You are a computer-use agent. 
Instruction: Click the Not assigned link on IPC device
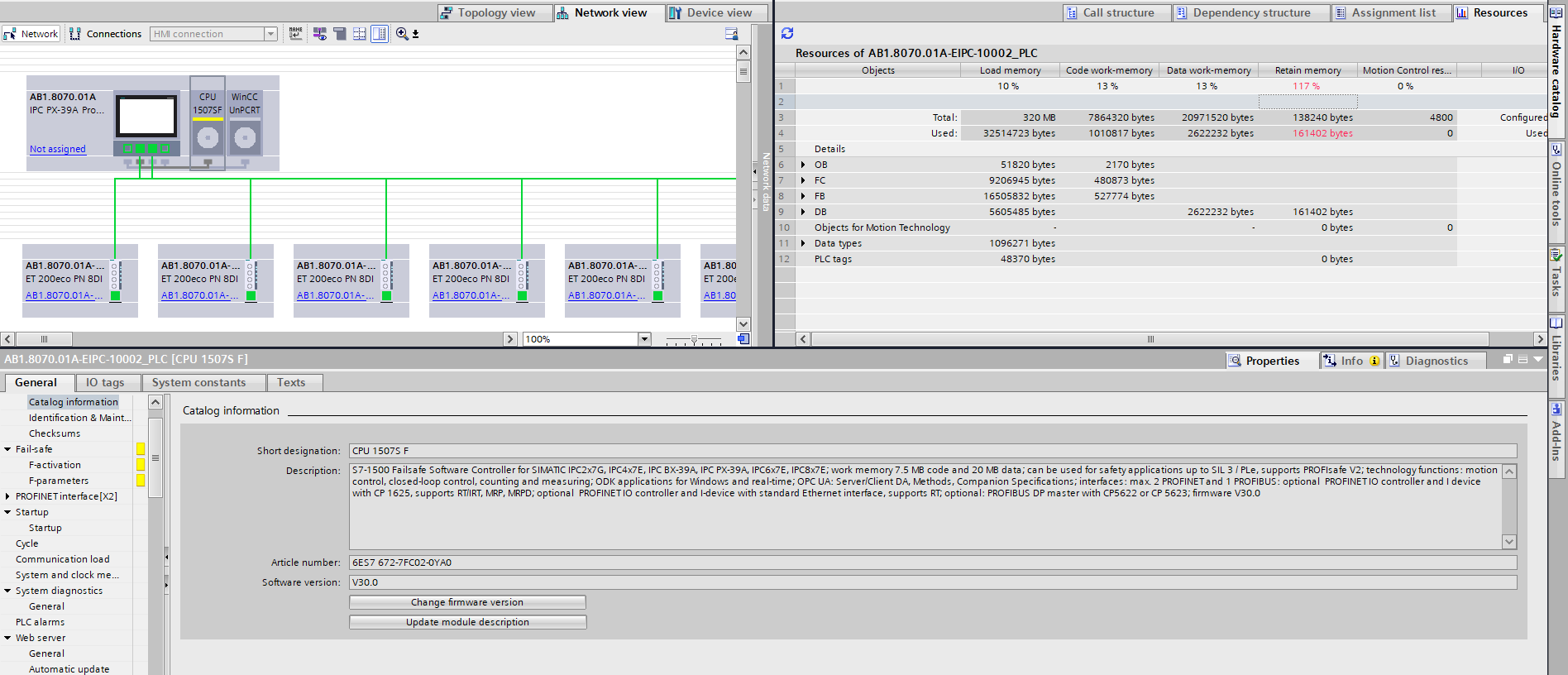[x=58, y=149]
